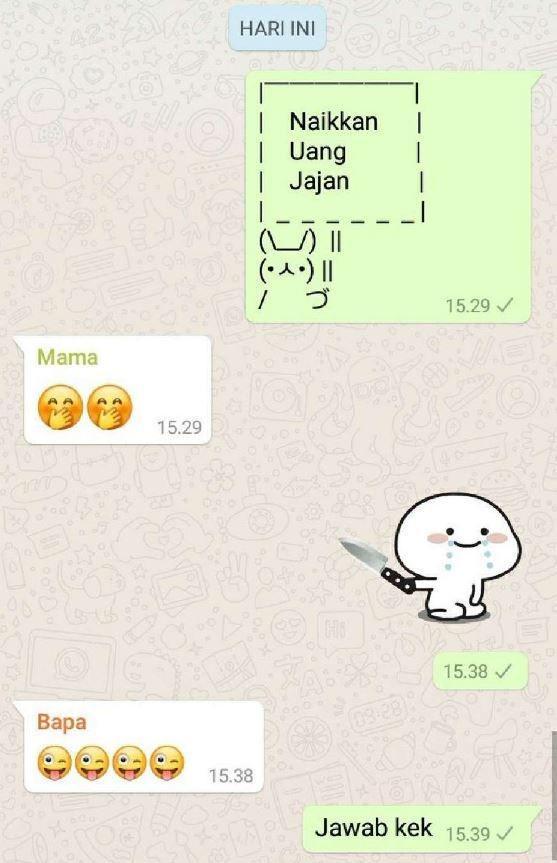Tap the third winking tongue emoji from Bapa

pos(129,763)
